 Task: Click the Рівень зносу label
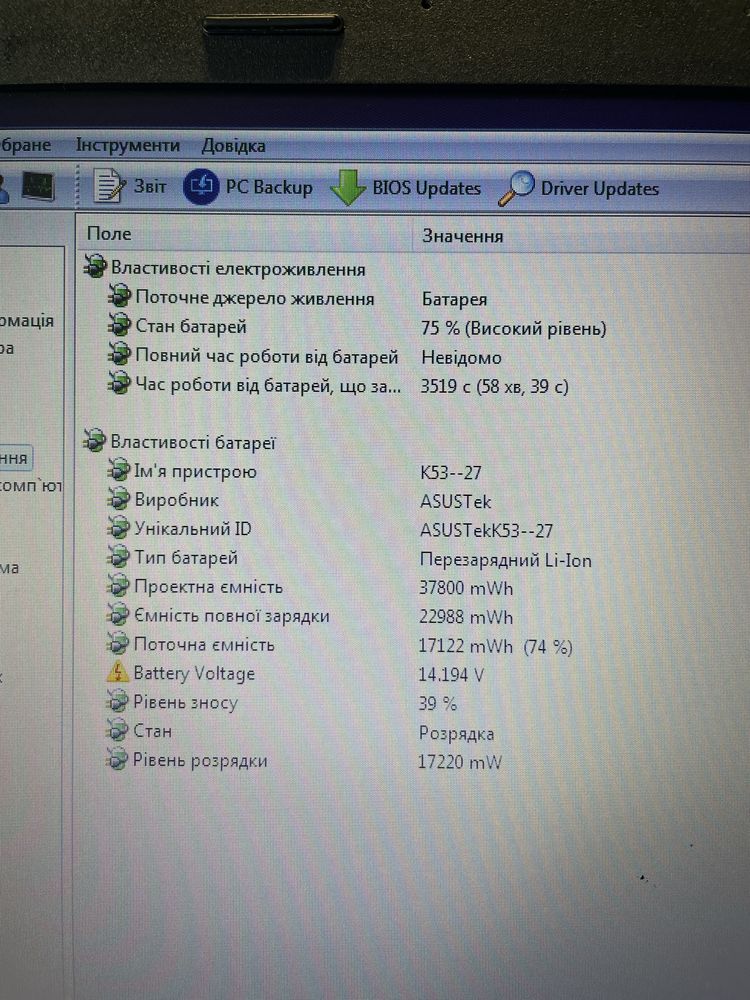[185, 703]
